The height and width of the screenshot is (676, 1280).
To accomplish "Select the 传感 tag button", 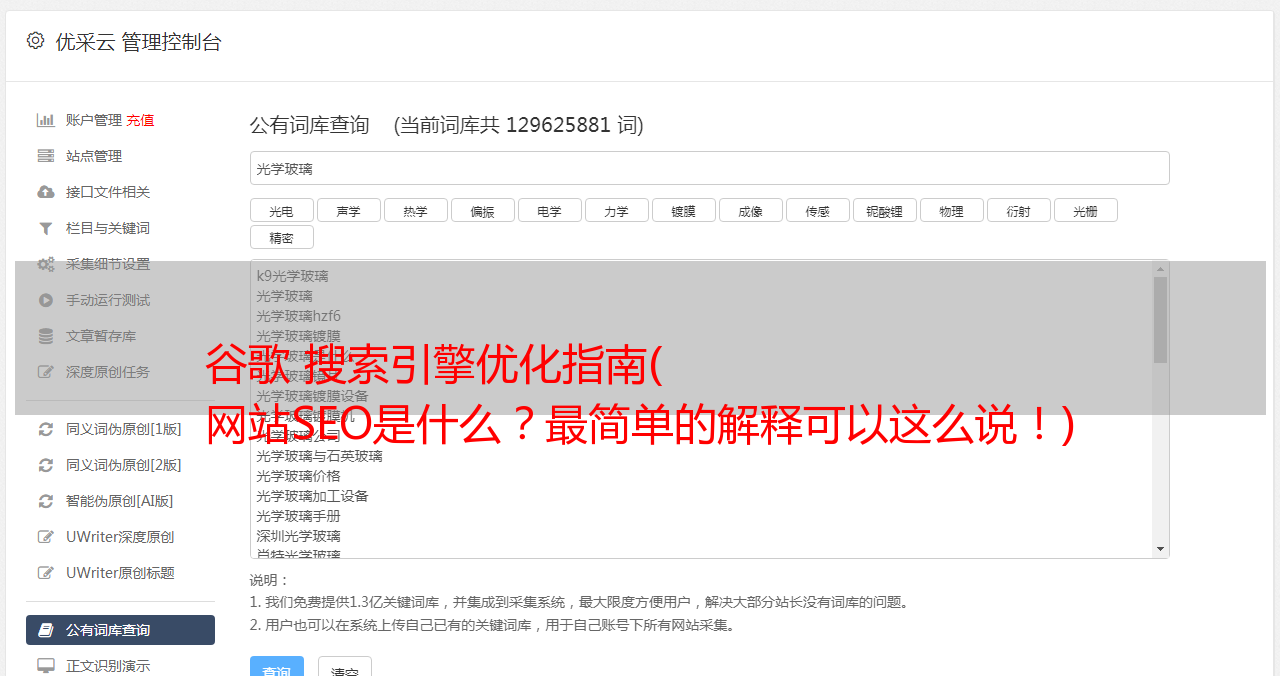I will [x=817, y=210].
